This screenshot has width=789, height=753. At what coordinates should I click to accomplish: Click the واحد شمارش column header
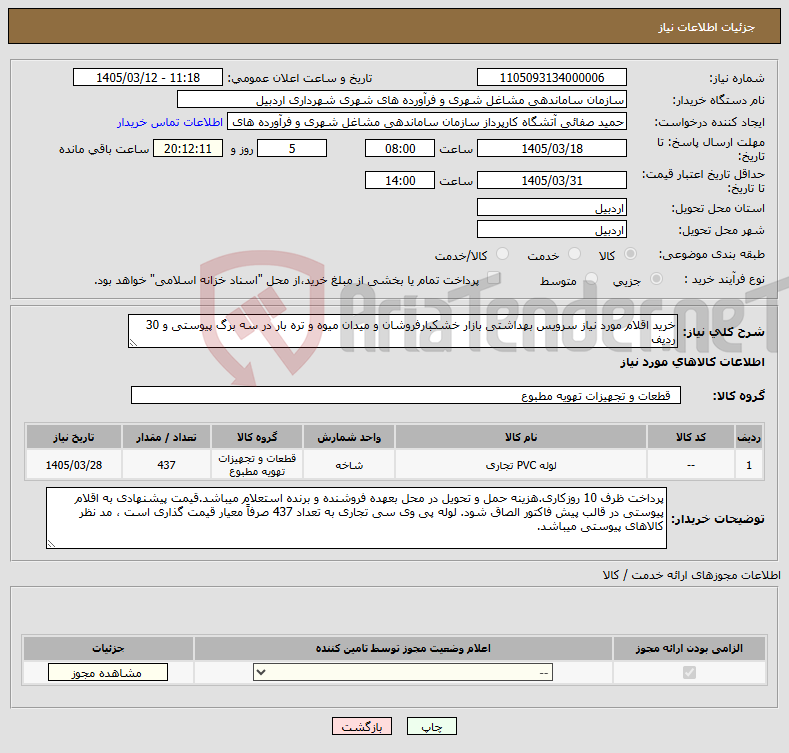(349, 437)
